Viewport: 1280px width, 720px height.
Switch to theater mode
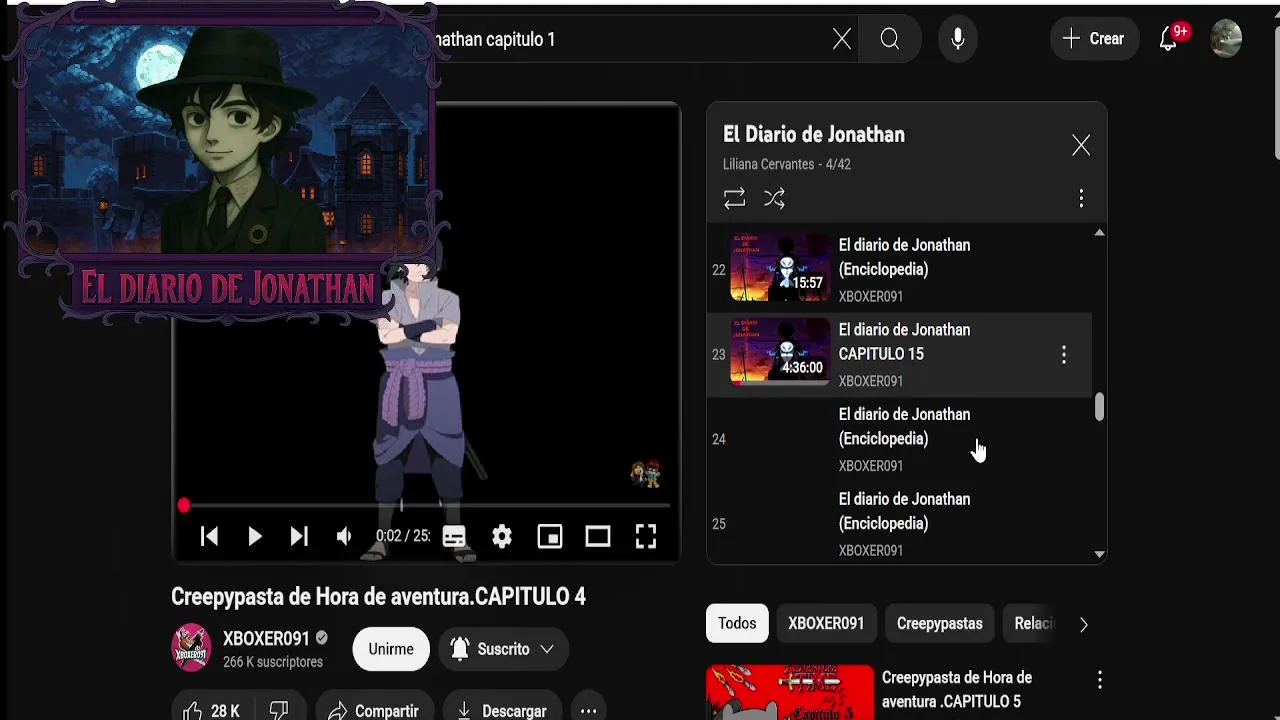598,537
